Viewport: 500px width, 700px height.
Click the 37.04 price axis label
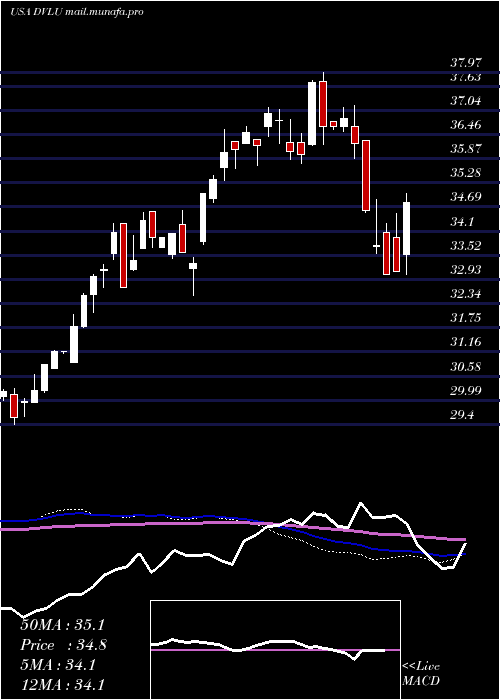tap(465, 101)
